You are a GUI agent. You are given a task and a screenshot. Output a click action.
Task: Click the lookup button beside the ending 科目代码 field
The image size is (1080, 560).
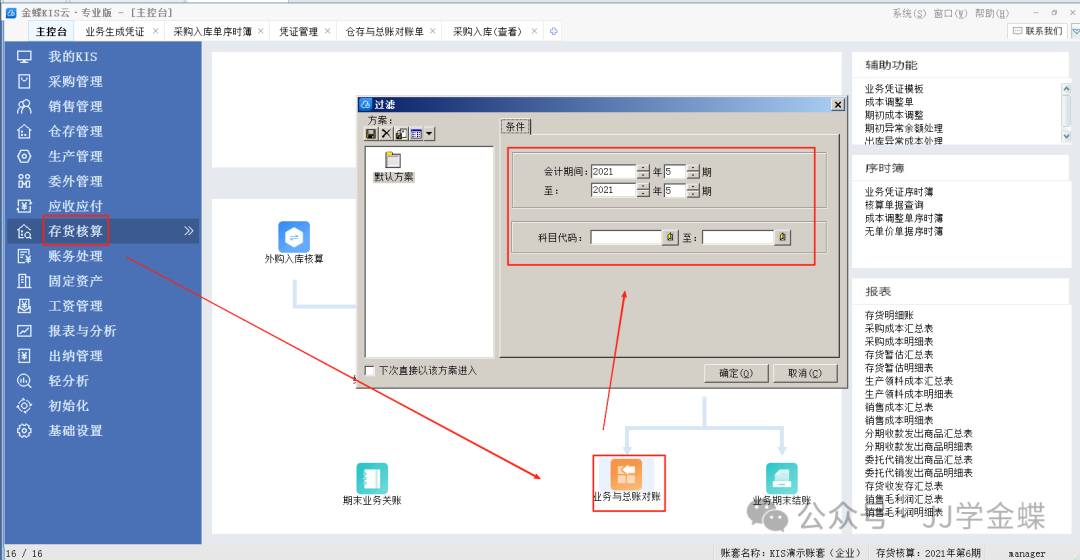click(782, 237)
